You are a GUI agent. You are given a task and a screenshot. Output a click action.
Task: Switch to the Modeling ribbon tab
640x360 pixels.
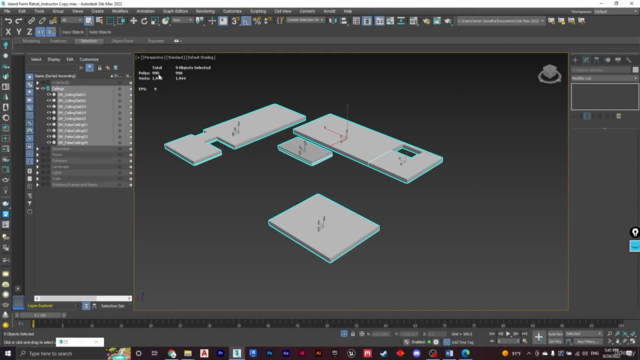(31, 41)
